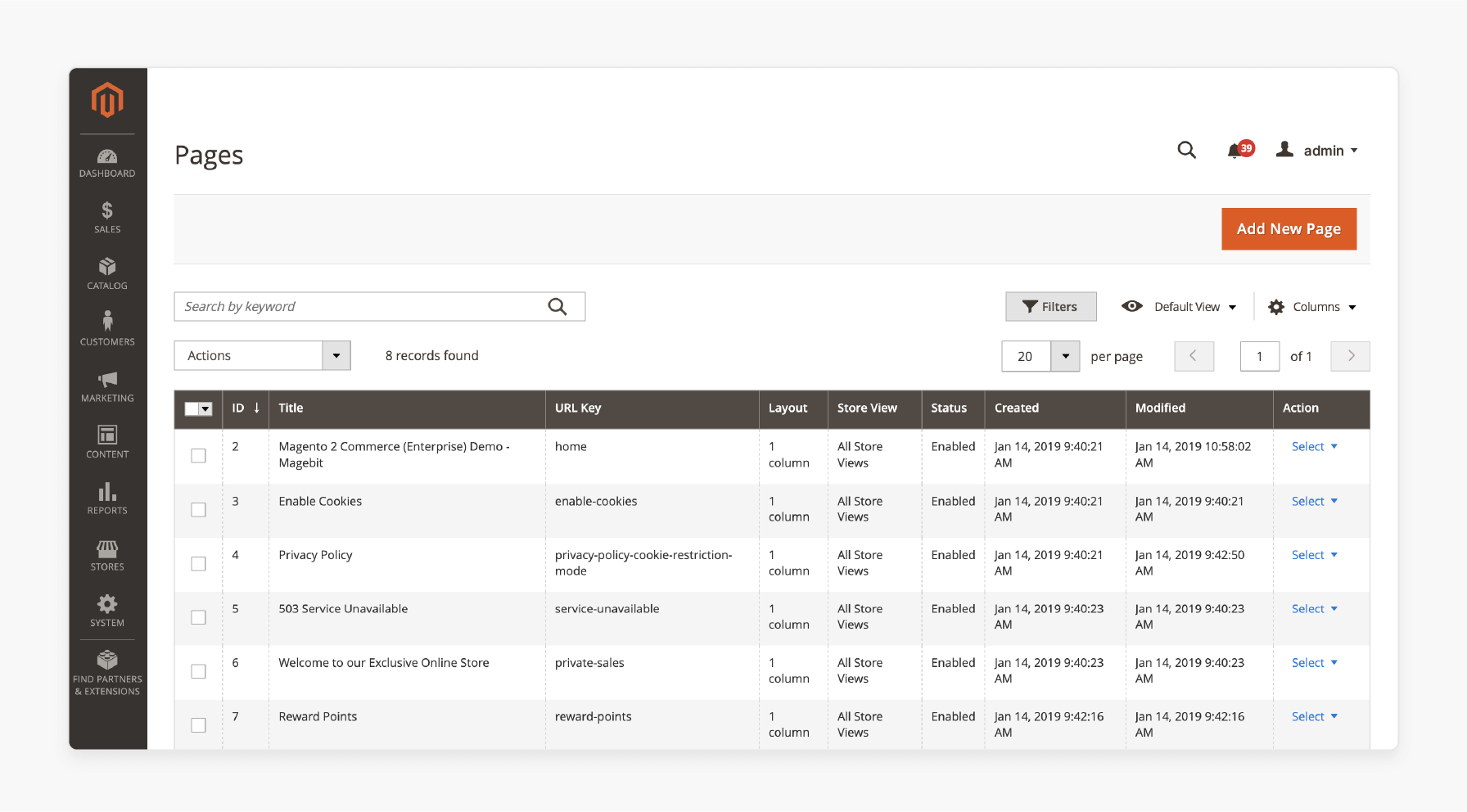Image resolution: width=1467 pixels, height=812 pixels.
Task: Open the Reports sidebar section
Action: [107, 498]
